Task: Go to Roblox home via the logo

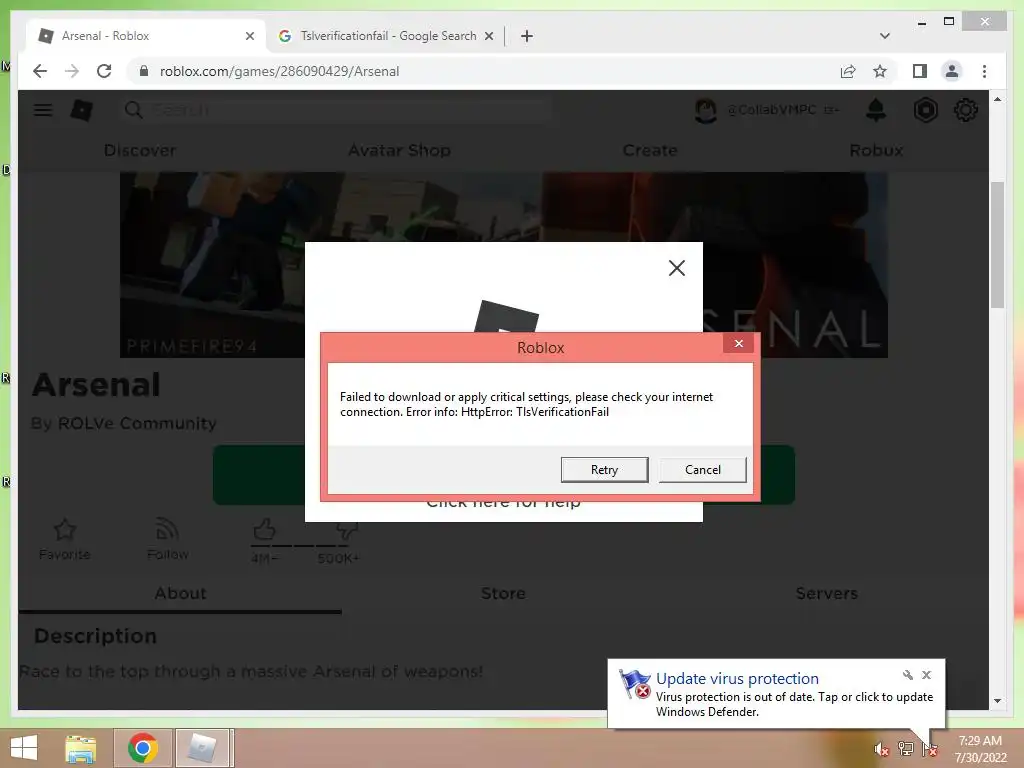Action: coord(82,110)
